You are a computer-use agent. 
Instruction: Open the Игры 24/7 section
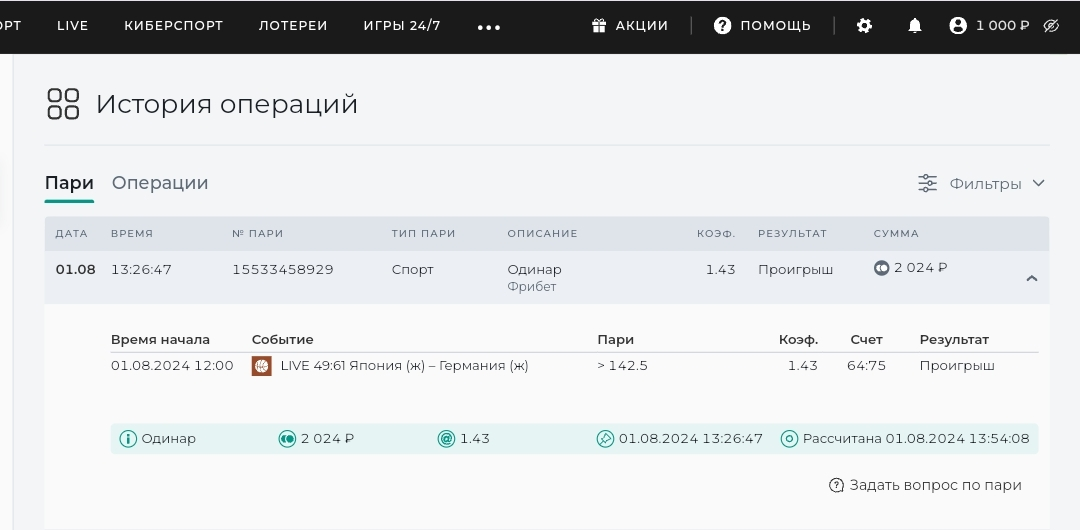pyautogui.click(x=402, y=26)
